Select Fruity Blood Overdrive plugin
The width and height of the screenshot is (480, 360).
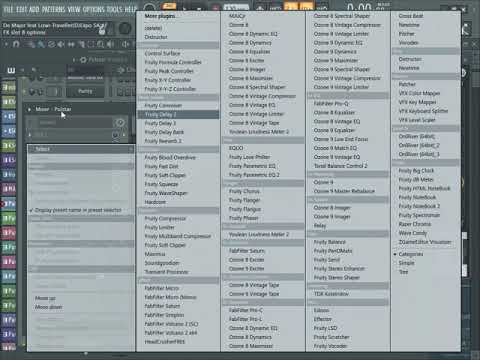tap(170, 157)
